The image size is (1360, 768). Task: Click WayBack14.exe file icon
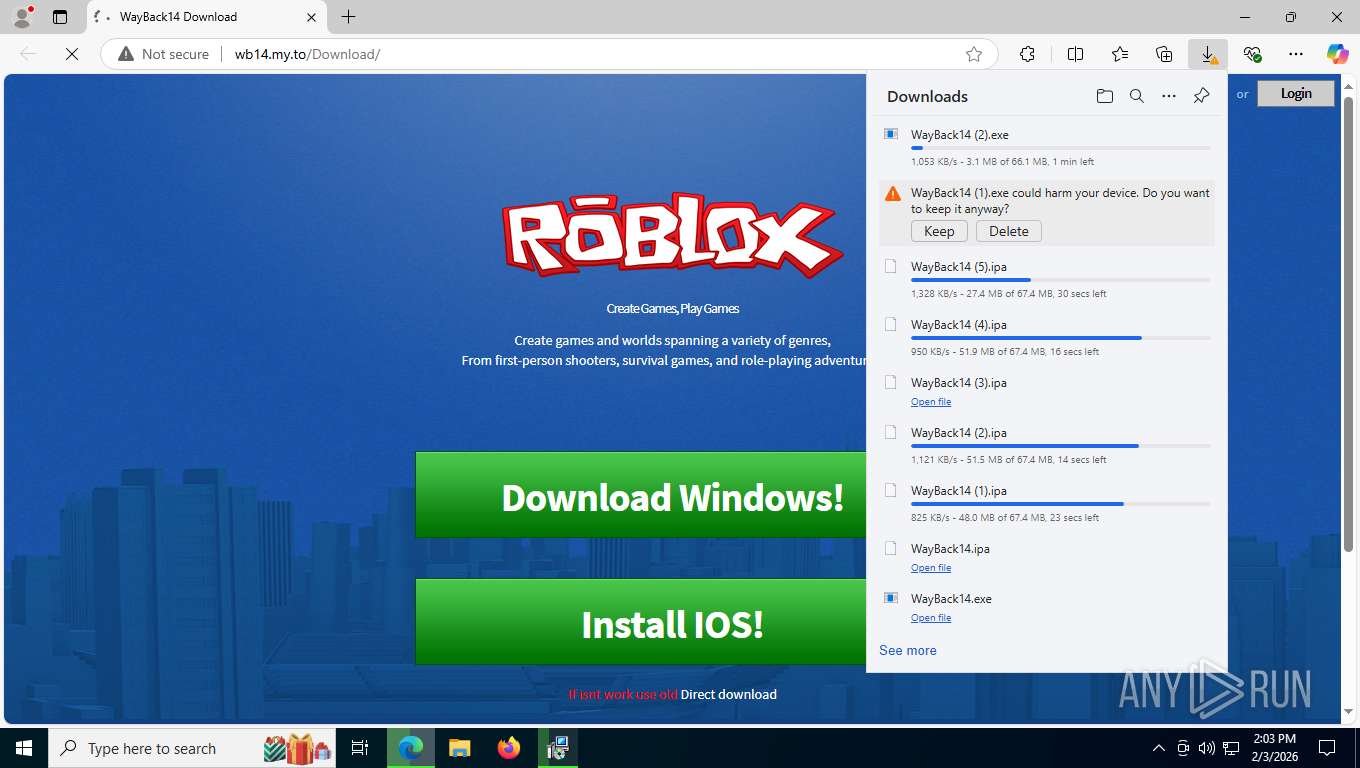(x=891, y=598)
